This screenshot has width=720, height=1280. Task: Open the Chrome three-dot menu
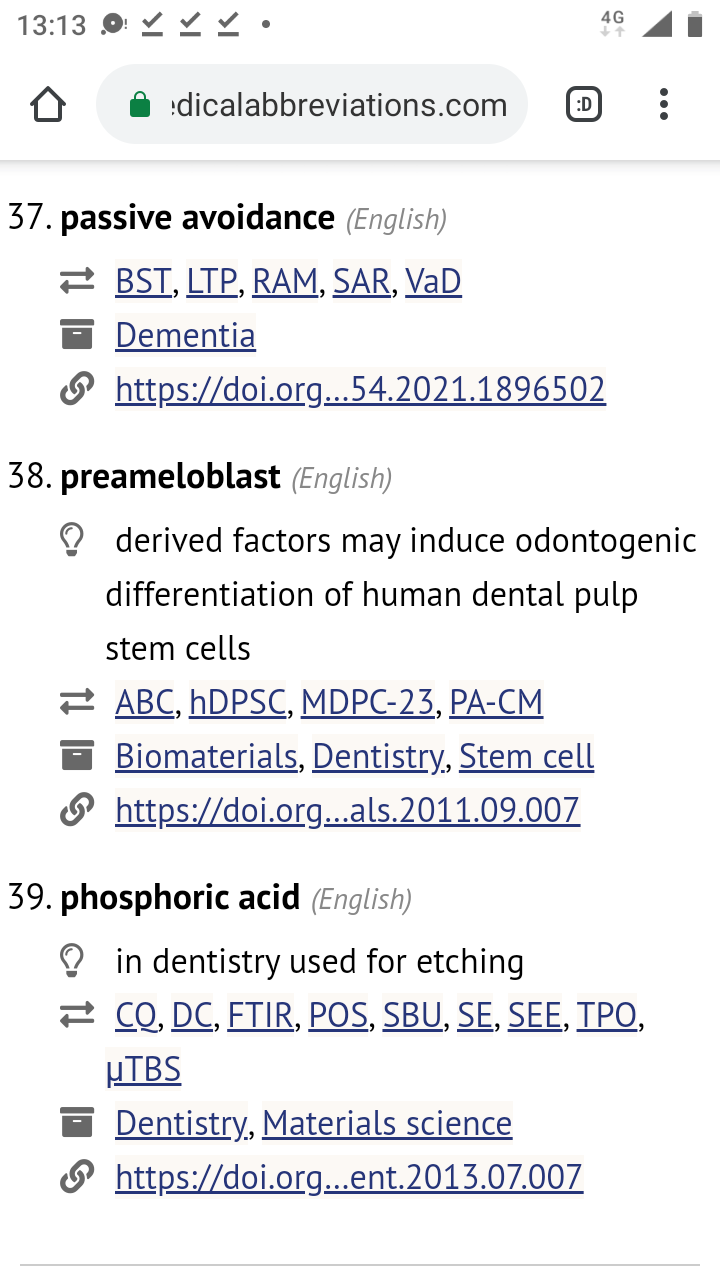[664, 105]
